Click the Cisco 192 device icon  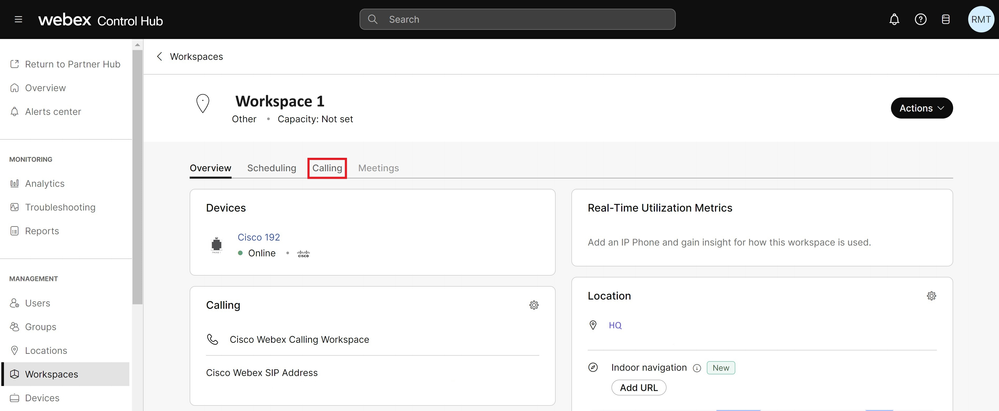(x=217, y=245)
